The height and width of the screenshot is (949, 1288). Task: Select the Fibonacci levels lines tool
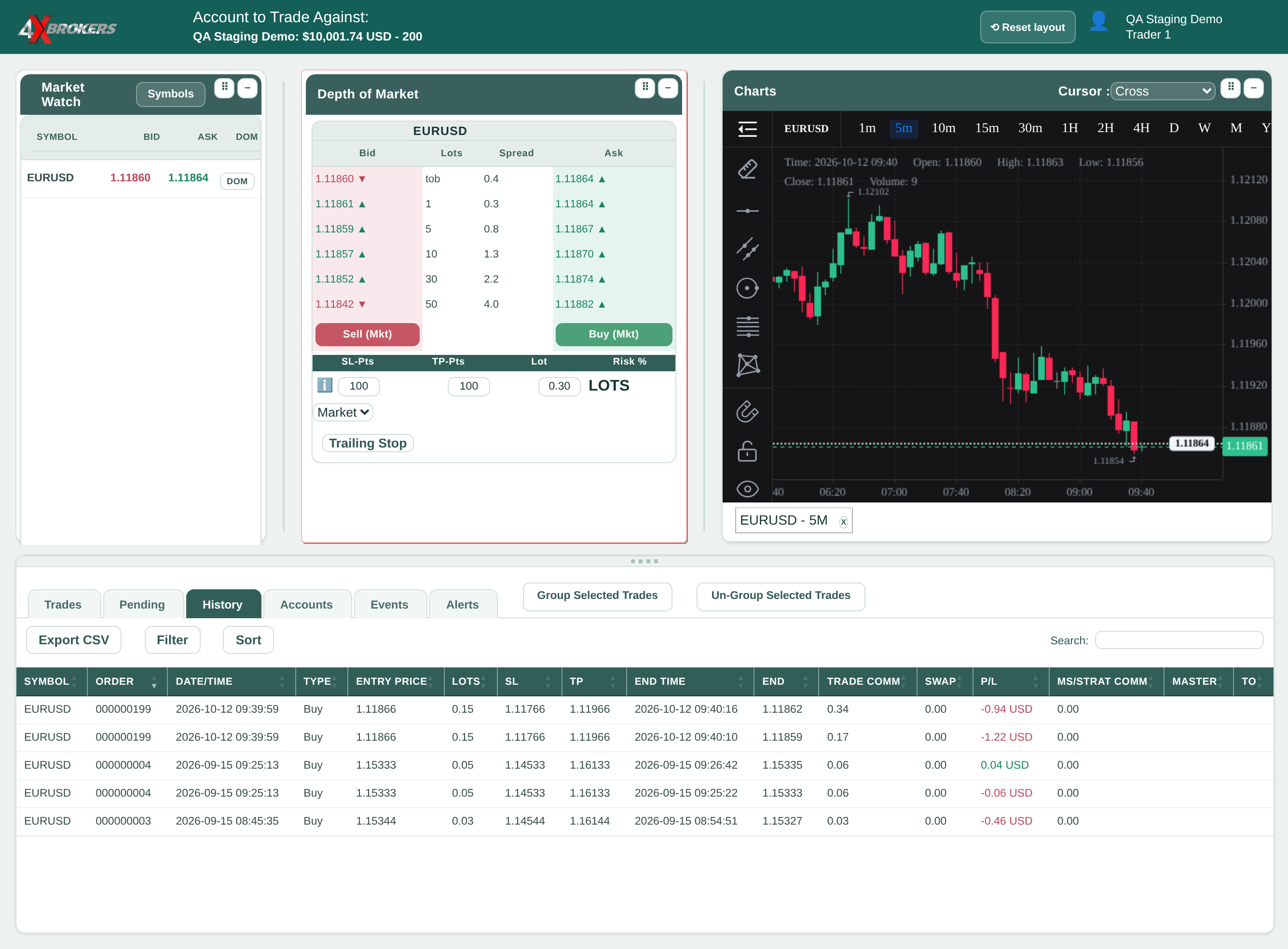coord(747,326)
